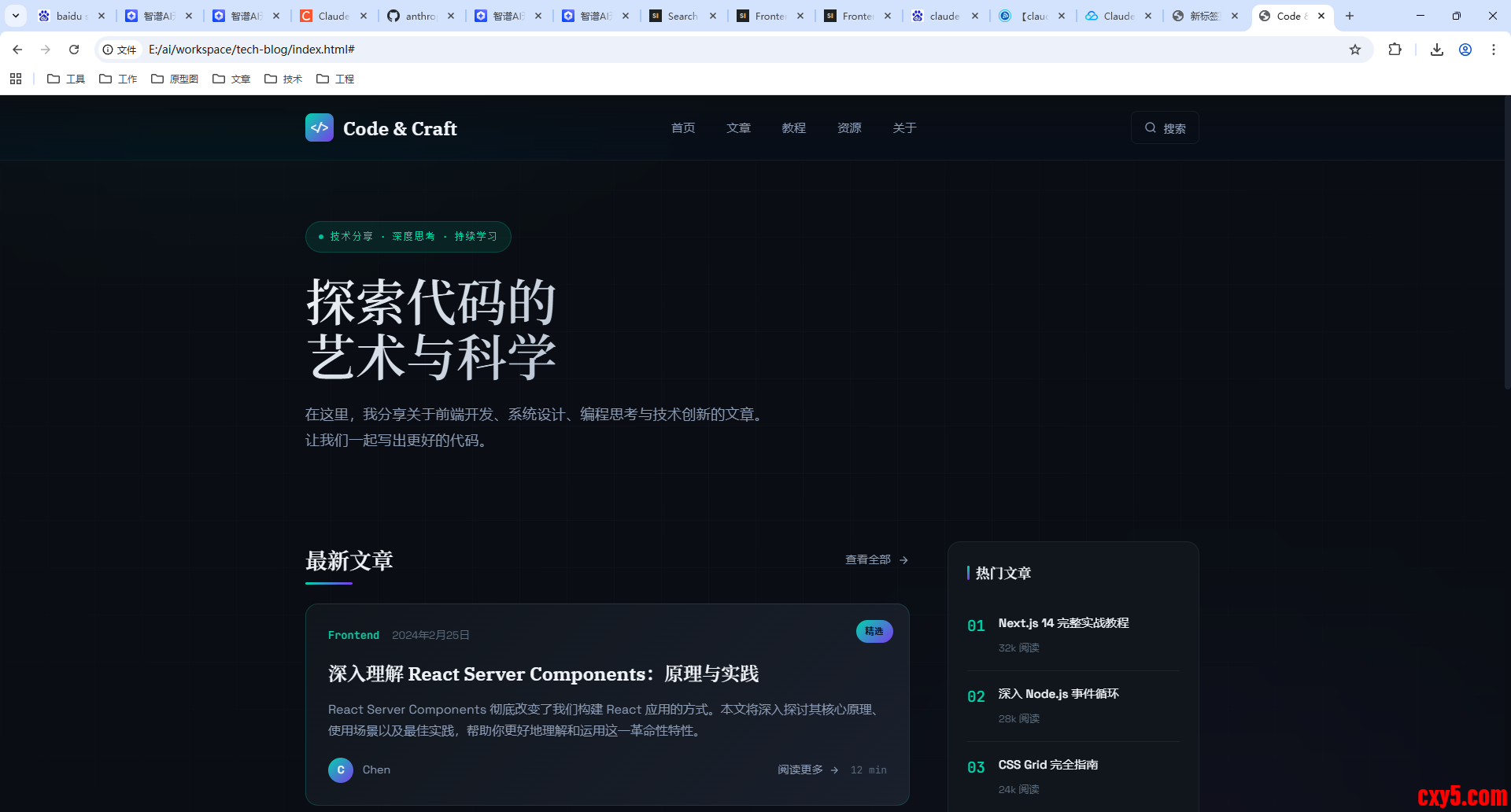Click the date 2024年2月25日

click(x=430, y=635)
